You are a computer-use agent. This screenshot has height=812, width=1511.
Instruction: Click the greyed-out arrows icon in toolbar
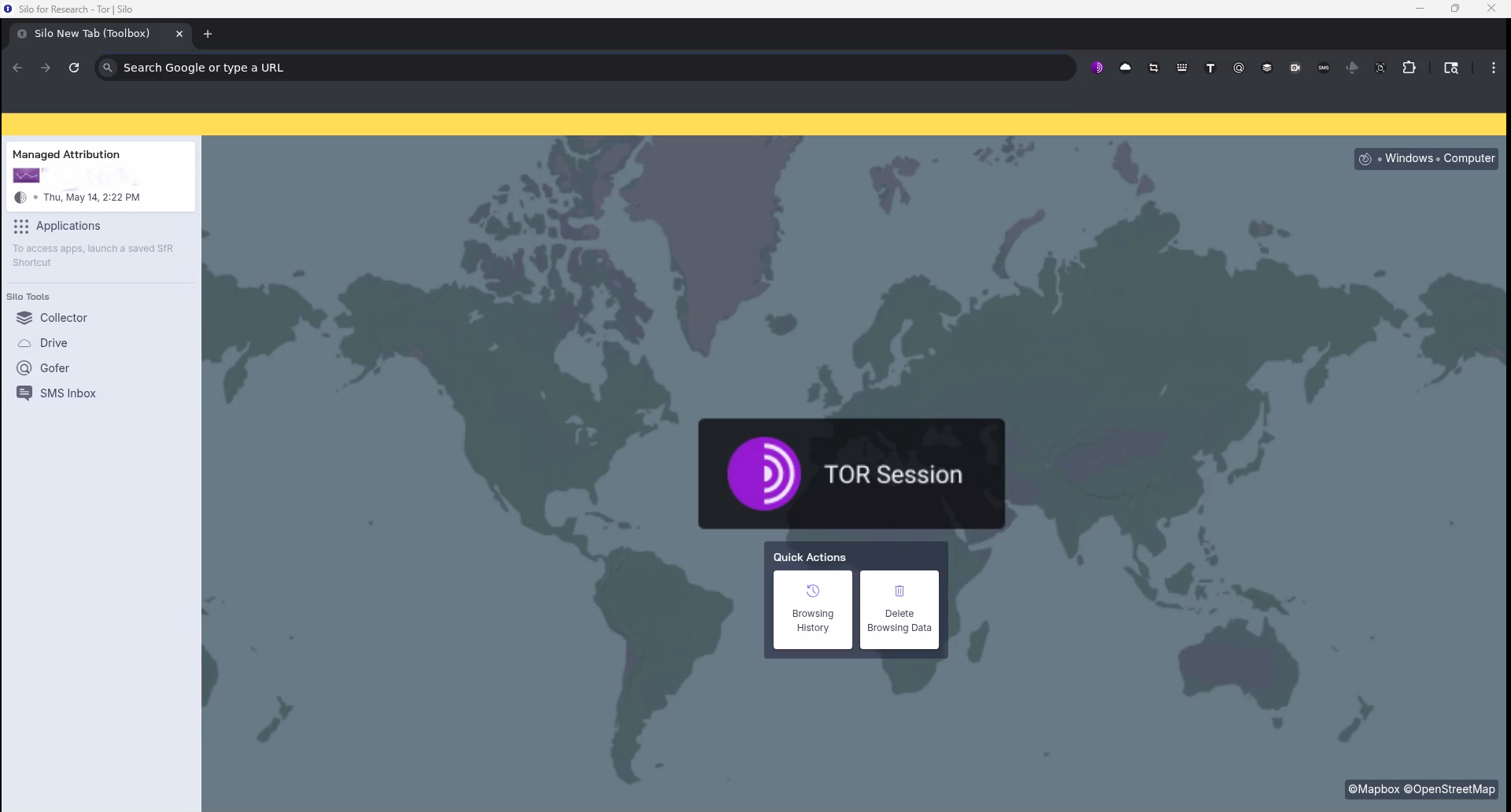tap(1352, 68)
